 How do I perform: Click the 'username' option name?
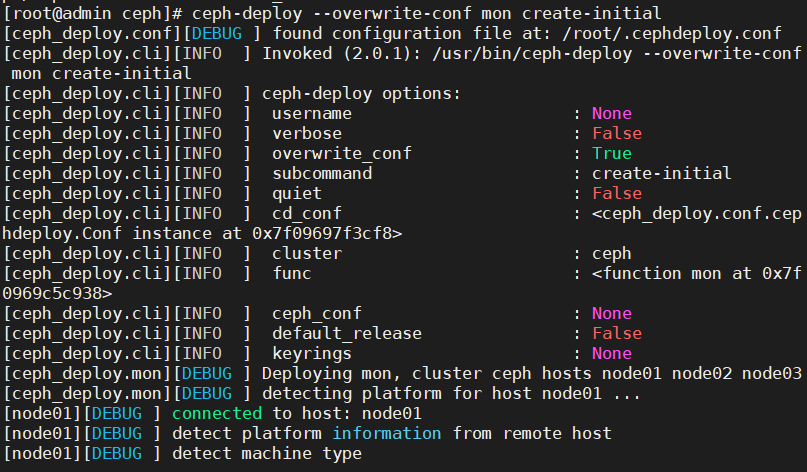[312, 114]
